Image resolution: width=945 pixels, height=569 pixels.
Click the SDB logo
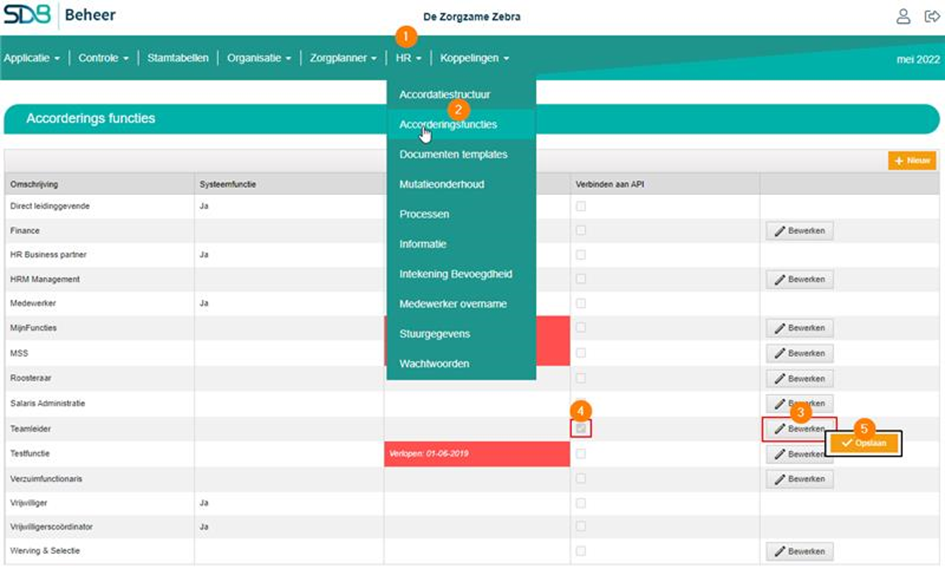pos(27,14)
